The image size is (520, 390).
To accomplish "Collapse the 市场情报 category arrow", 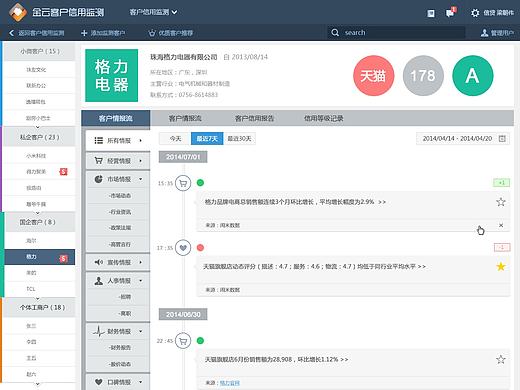I will (x=141, y=179).
